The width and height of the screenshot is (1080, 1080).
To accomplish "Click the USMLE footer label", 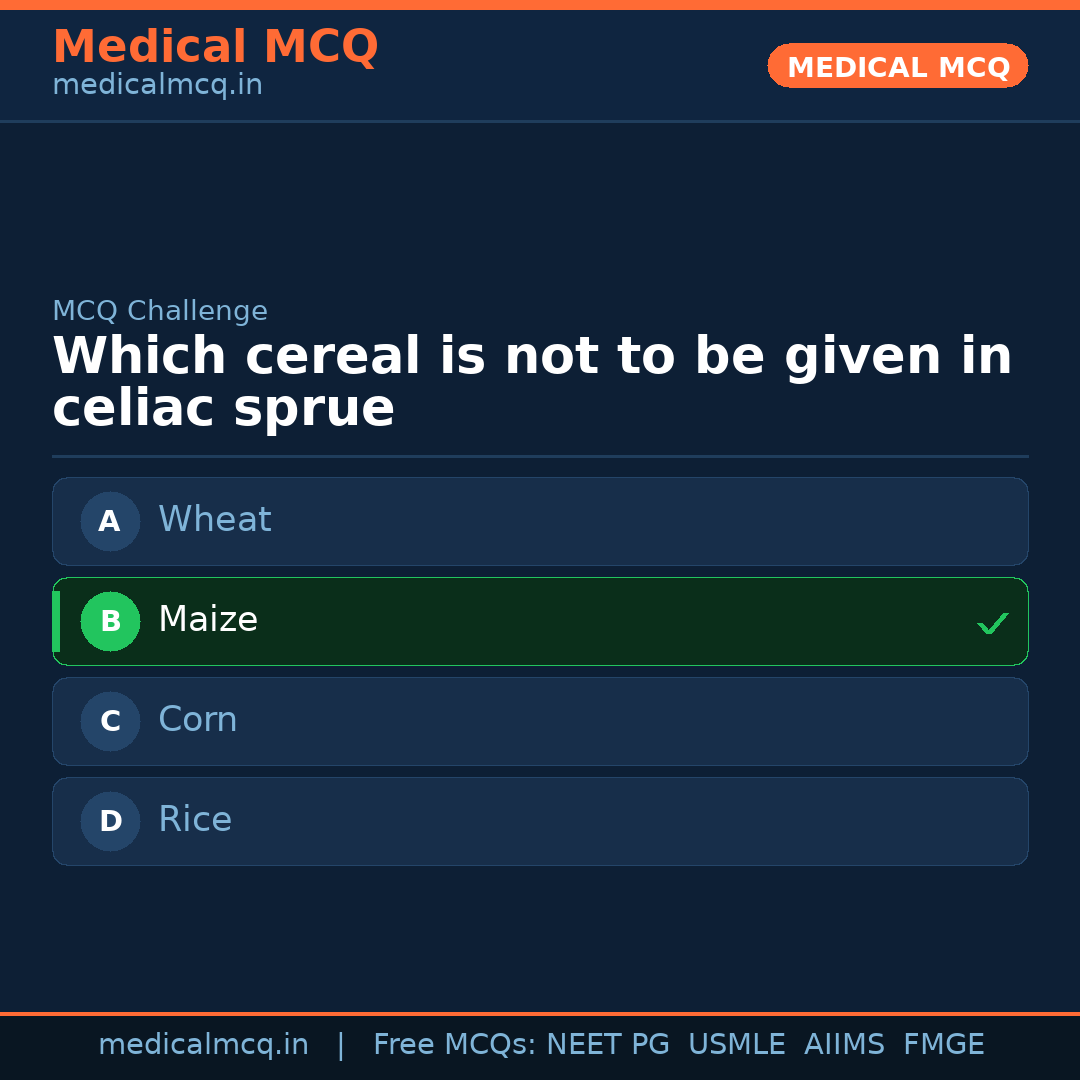I will (736, 1045).
